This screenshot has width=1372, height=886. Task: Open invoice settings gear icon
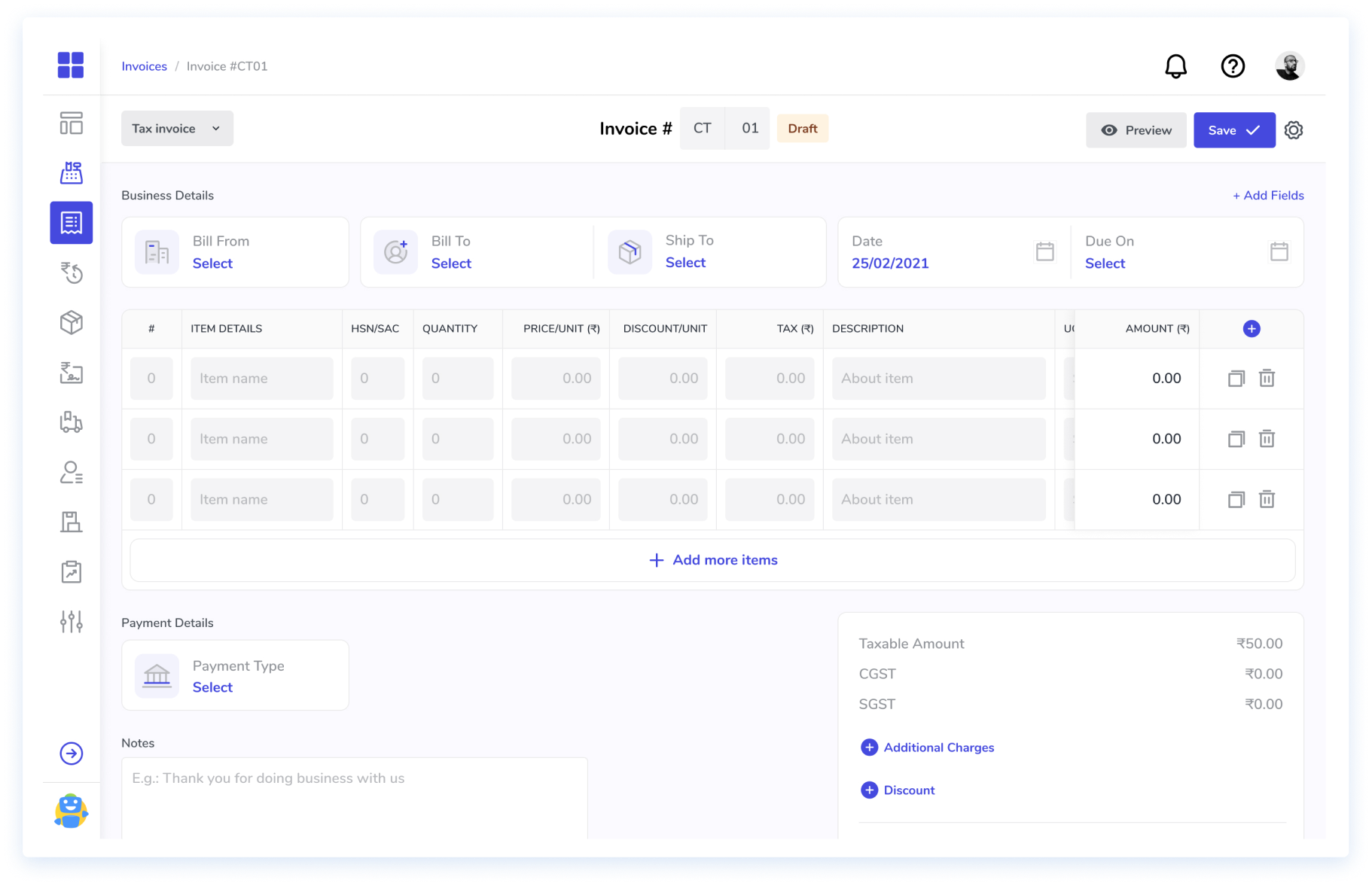1294,130
